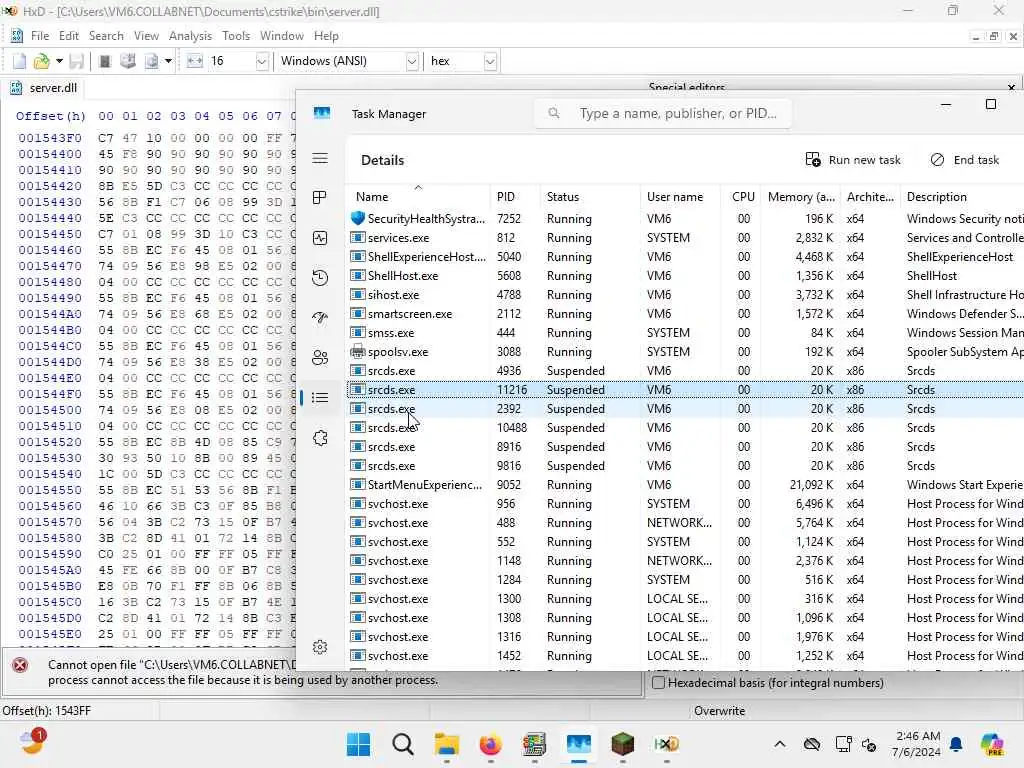The image size is (1024, 768).
Task: Open Search from the taskbar
Action: 403,744
